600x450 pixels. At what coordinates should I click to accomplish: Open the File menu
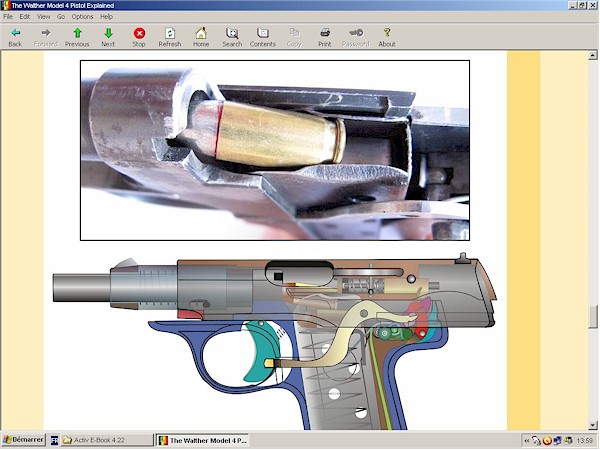(x=8, y=16)
